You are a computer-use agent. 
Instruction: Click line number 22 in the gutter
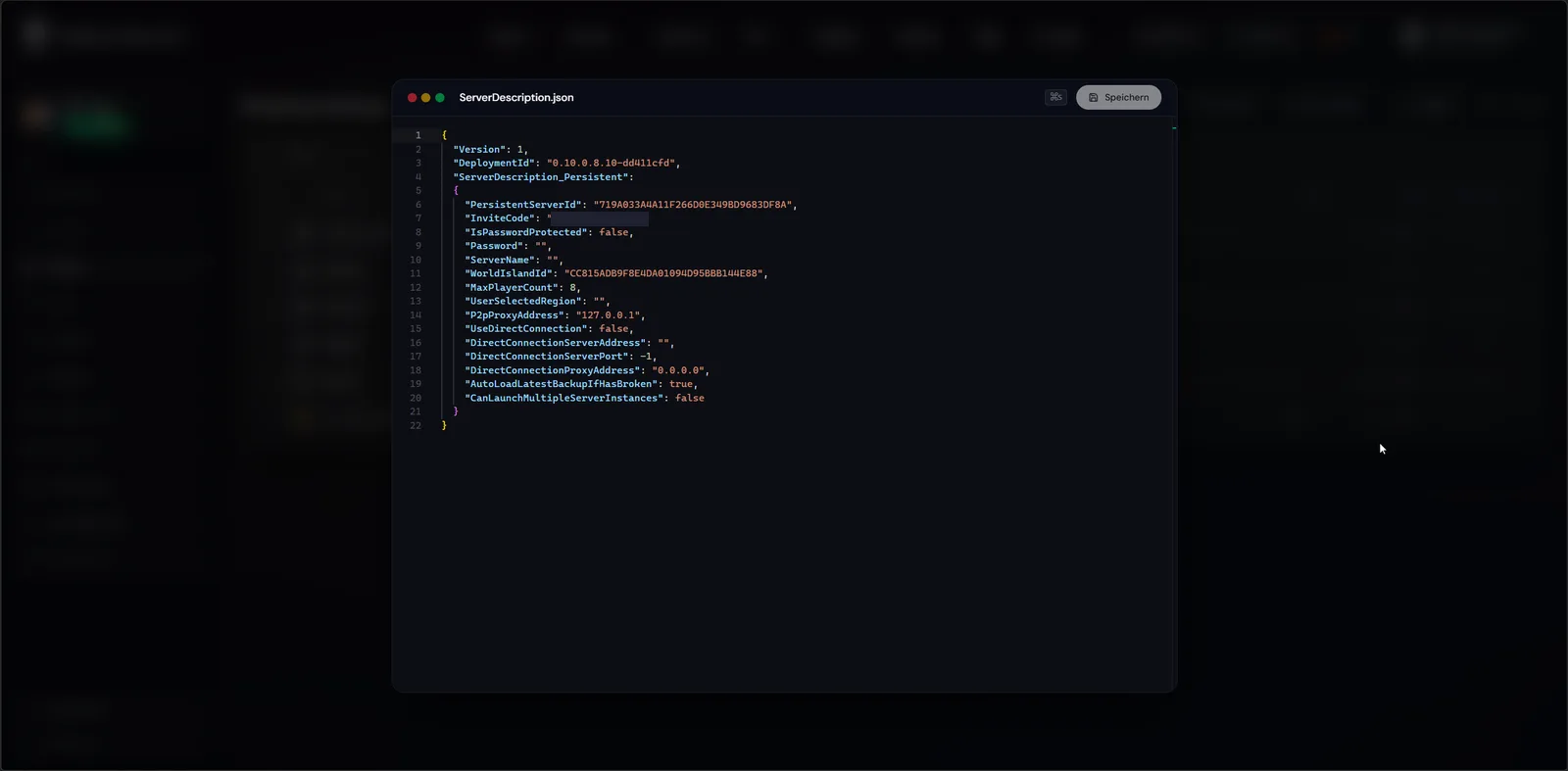click(416, 425)
